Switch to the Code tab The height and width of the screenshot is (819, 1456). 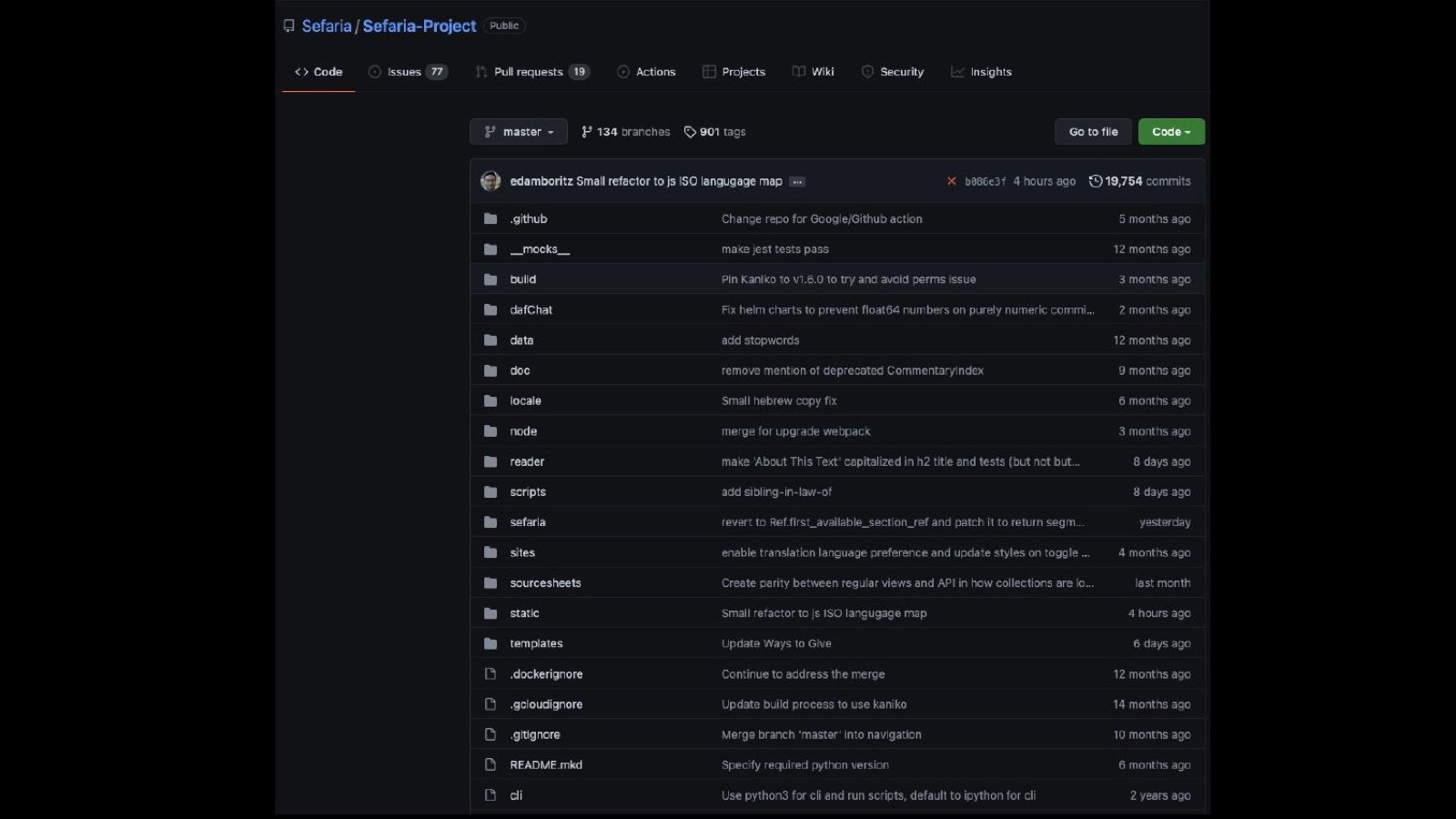pyautogui.click(x=318, y=72)
